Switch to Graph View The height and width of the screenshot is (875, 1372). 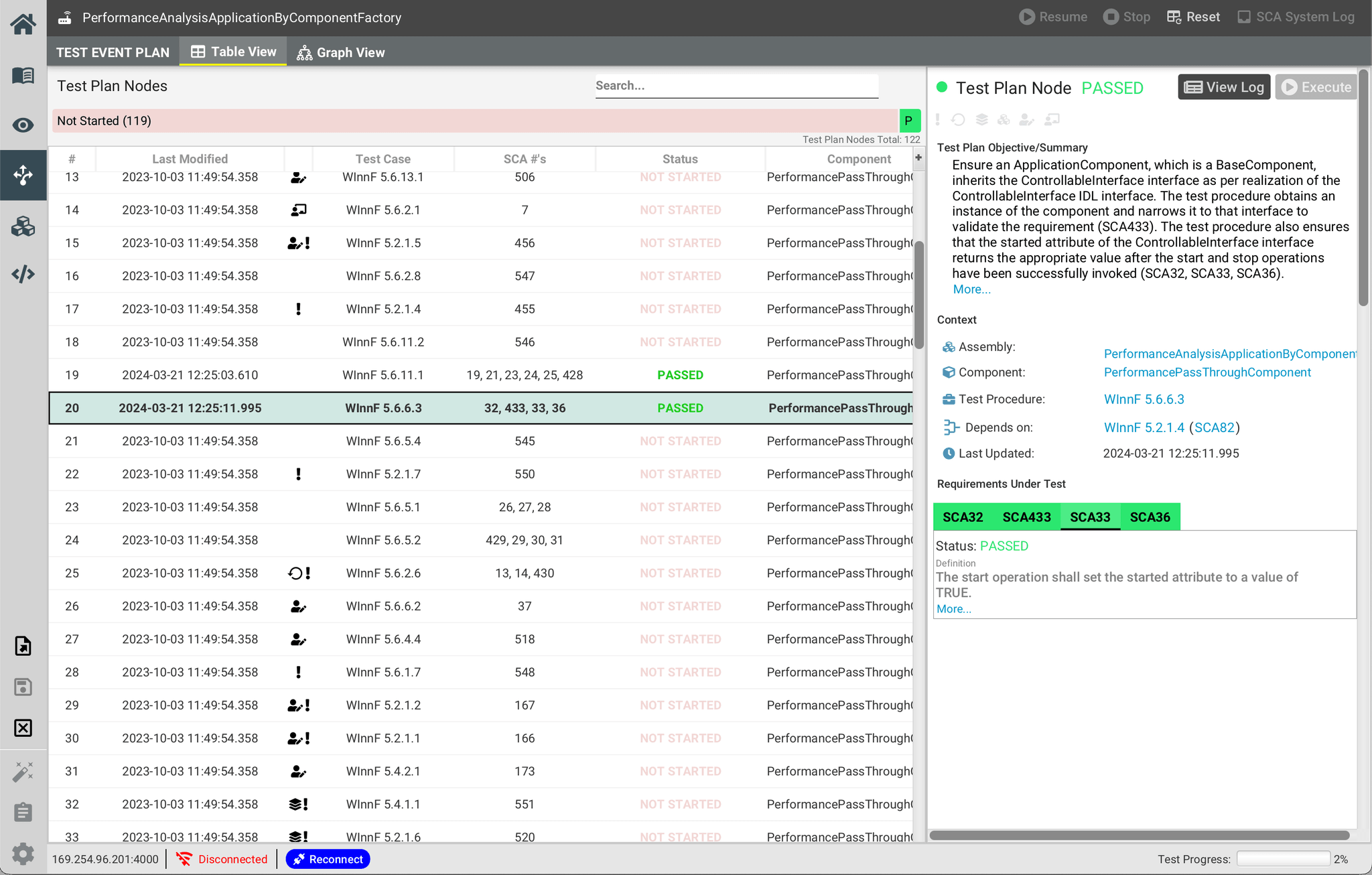point(341,52)
